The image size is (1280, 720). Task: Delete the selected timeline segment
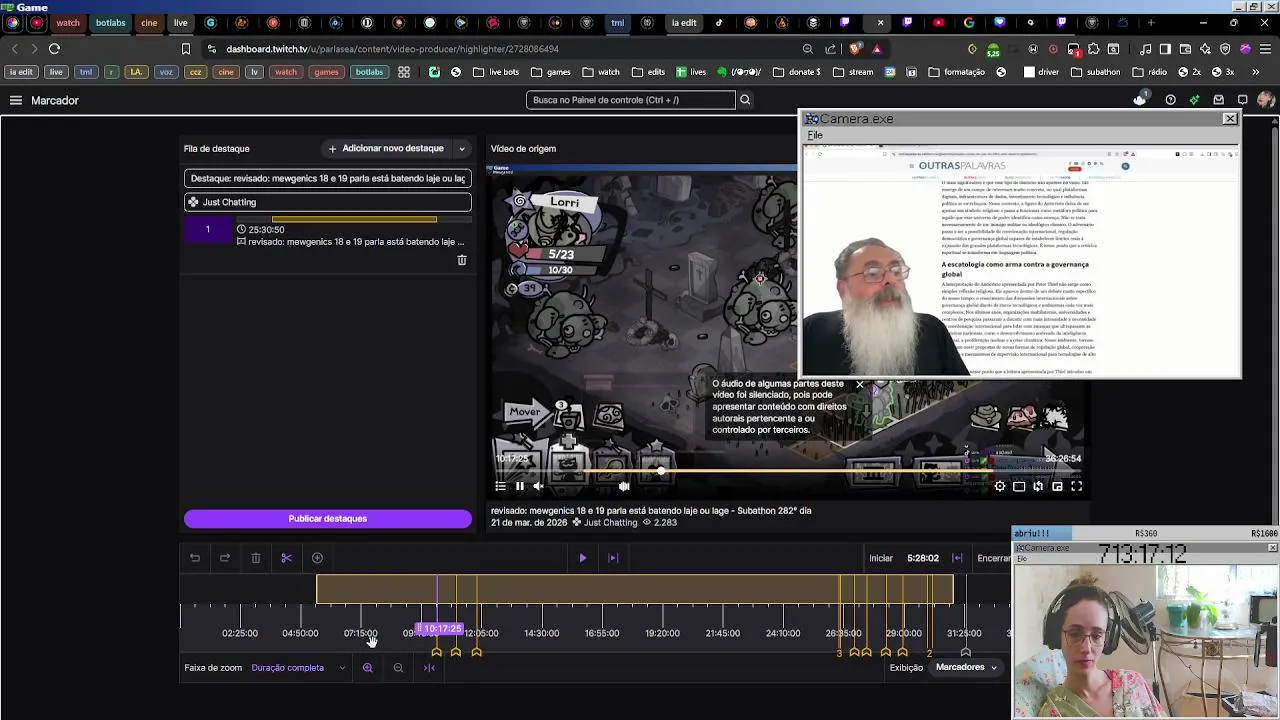(x=256, y=558)
